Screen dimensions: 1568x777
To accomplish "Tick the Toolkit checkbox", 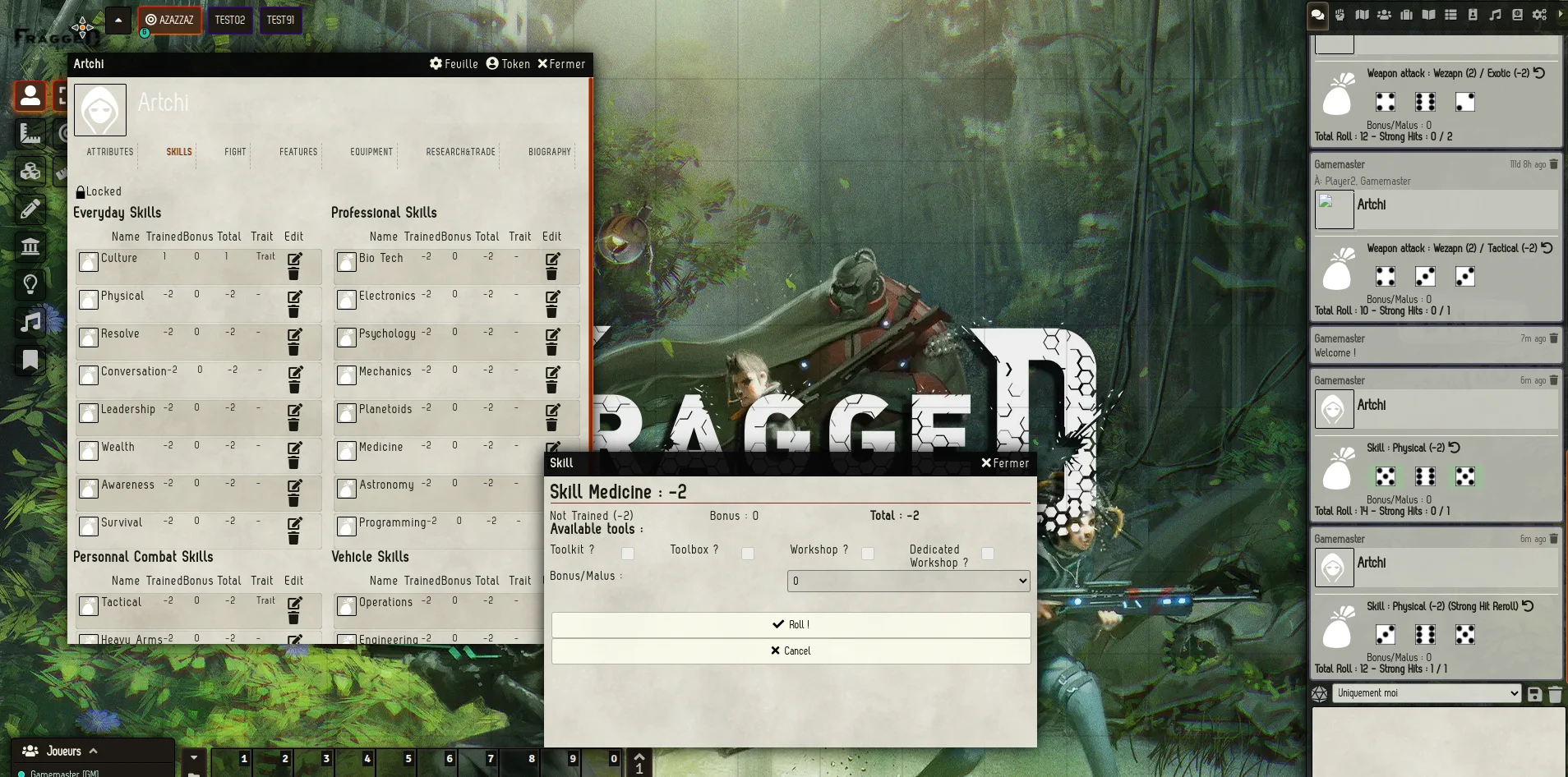I will [628, 554].
